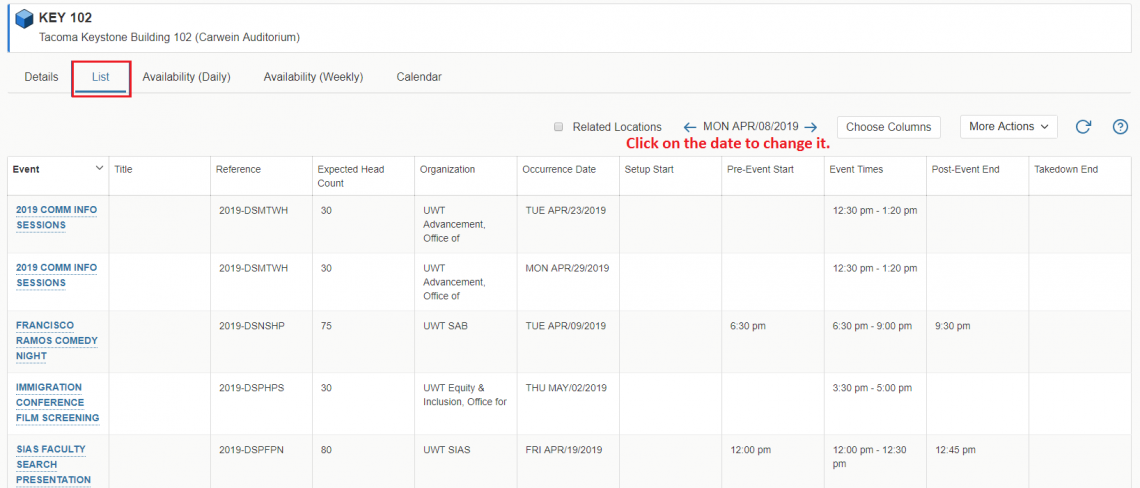Open the Availability (Daily) tab

point(186,77)
